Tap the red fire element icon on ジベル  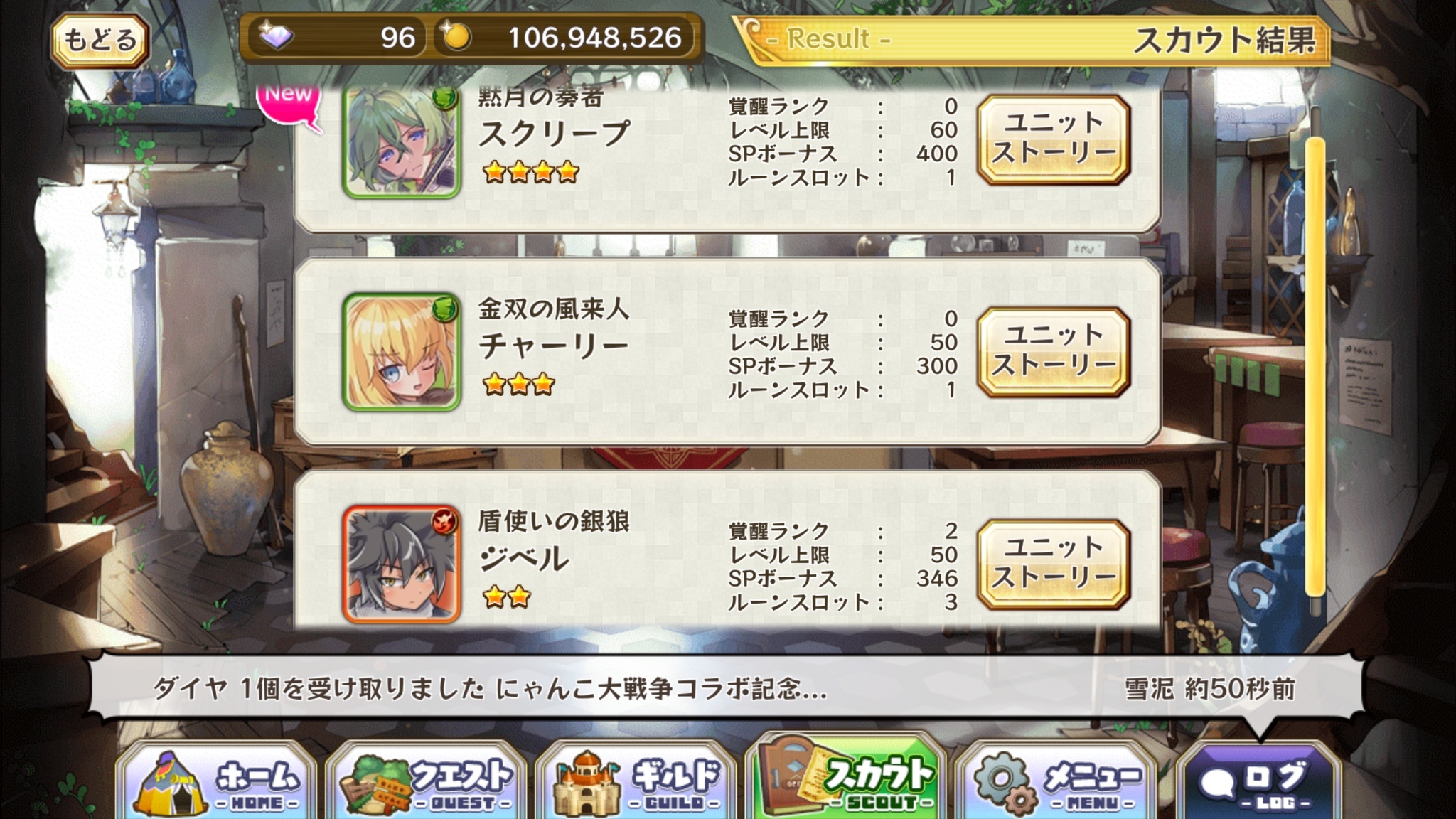point(445,520)
